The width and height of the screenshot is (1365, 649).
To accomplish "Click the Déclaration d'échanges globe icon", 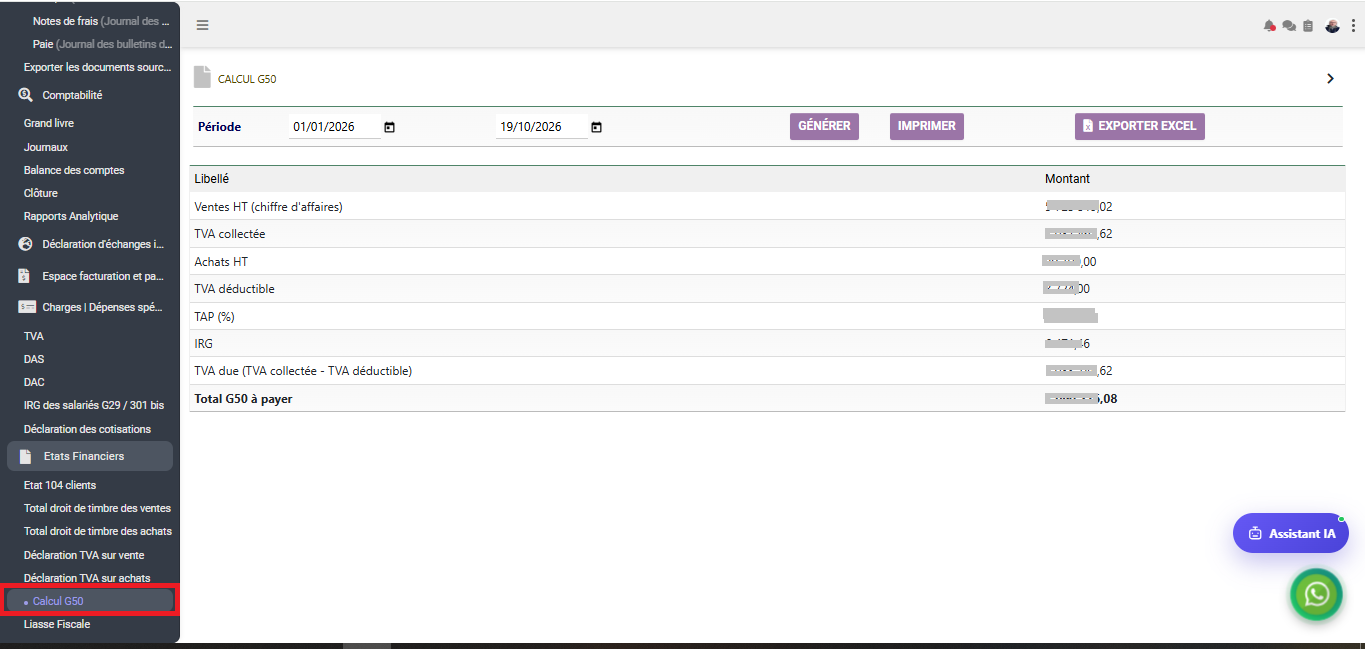I will pyautogui.click(x=26, y=244).
